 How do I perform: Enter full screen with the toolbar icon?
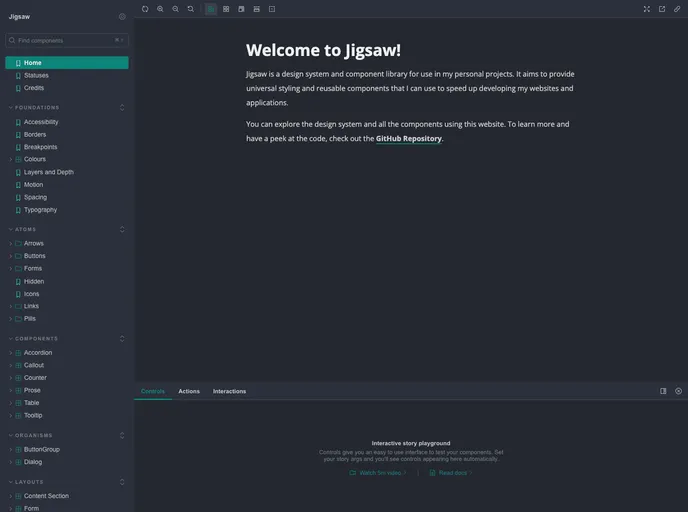(x=646, y=9)
